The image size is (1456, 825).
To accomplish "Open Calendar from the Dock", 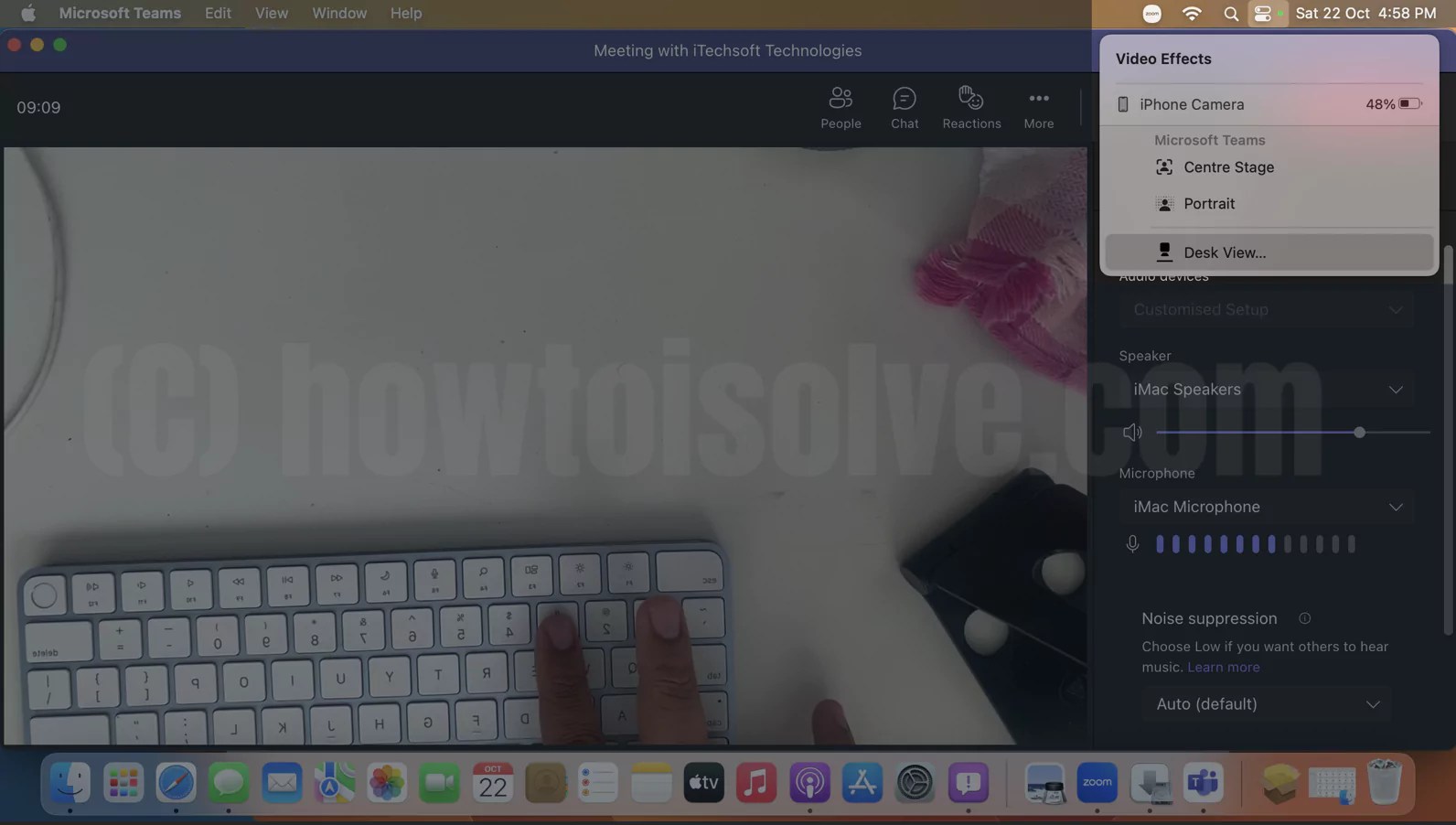I will [493, 783].
